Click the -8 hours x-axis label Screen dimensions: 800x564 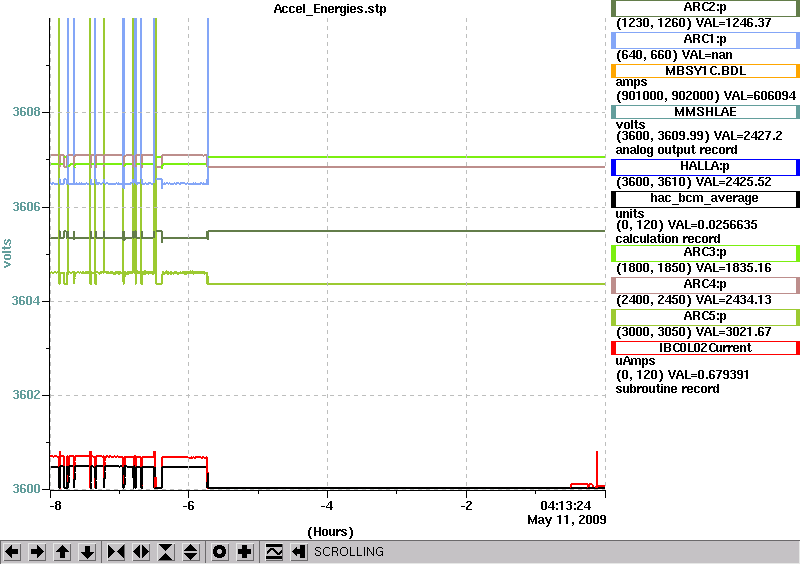(x=55, y=506)
